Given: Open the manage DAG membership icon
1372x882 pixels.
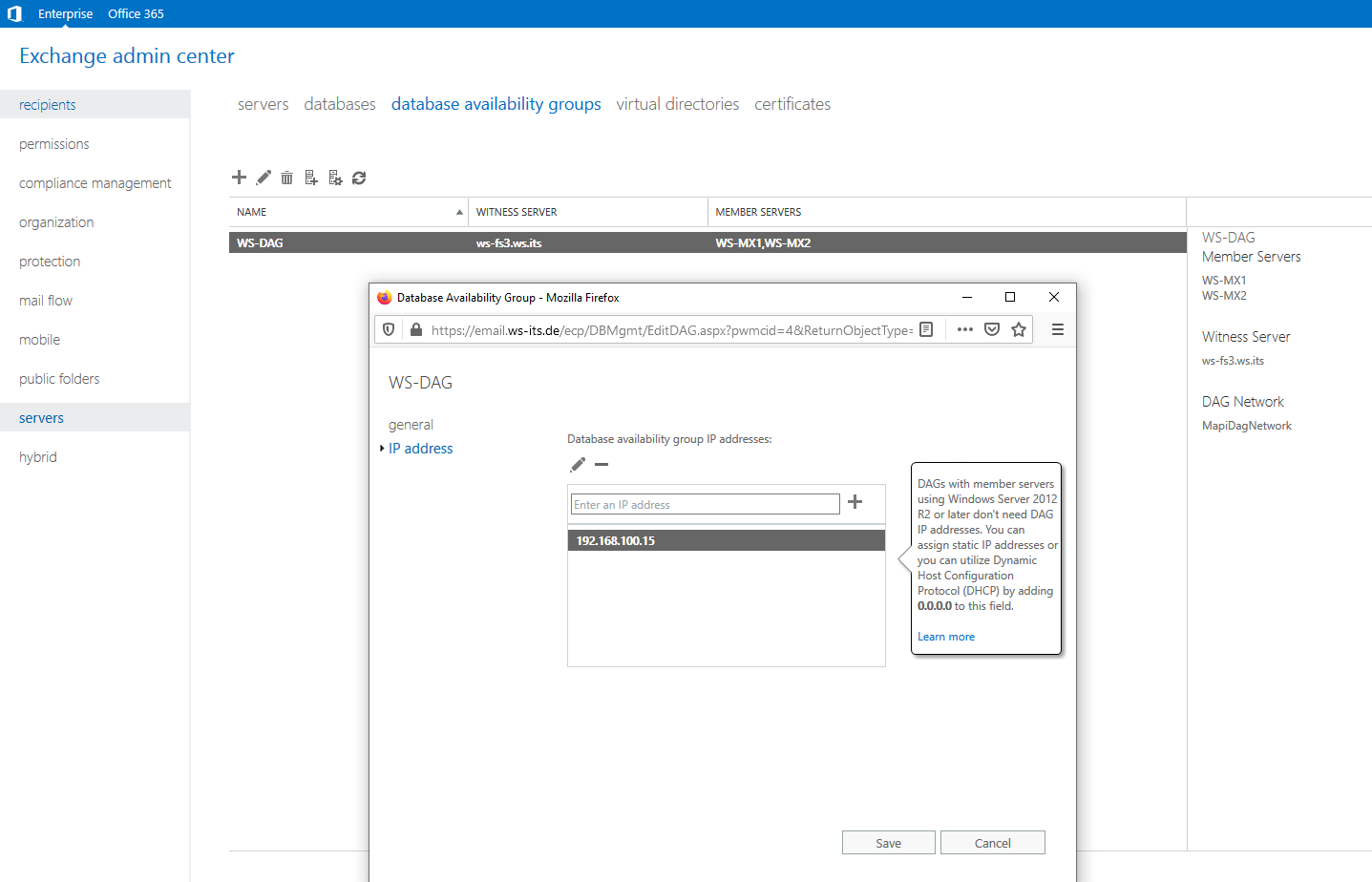Looking at the screenshot, I should [311, 178].
